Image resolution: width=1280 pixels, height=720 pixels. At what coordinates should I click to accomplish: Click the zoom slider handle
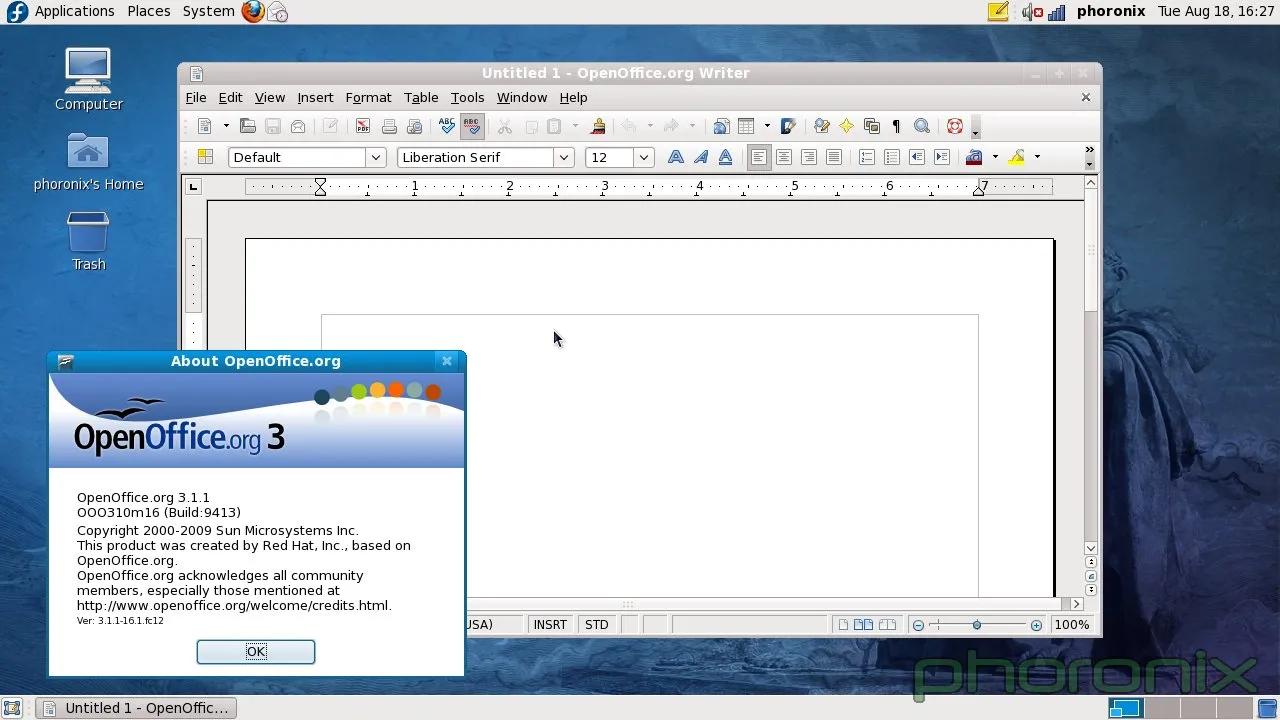coord(977,625)
